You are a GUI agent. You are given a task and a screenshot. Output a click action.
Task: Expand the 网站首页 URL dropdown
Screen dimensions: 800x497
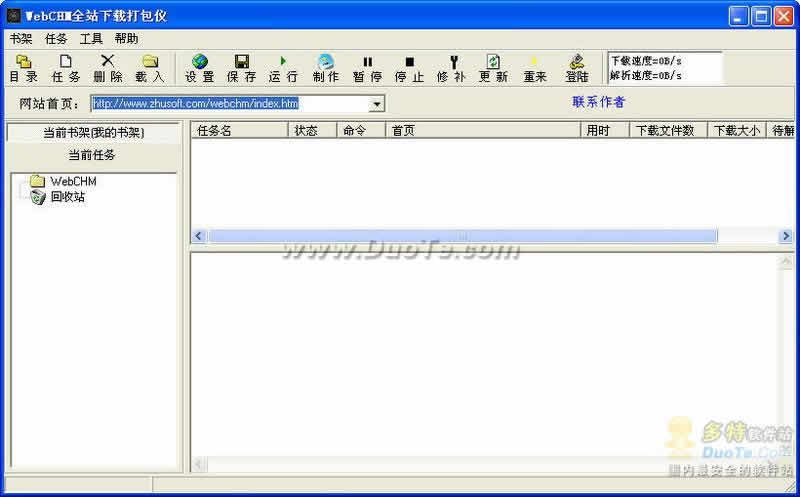click(x=377, y=104)
